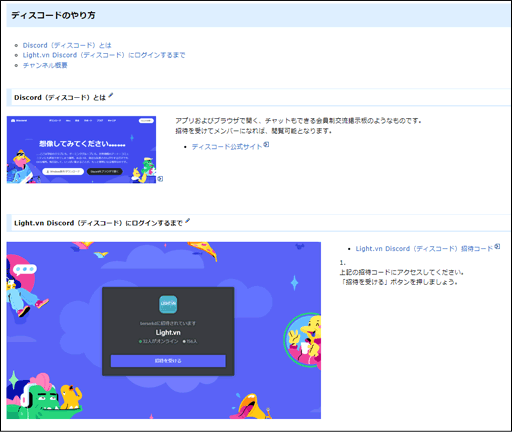512x432 pixels.
Task: Open the 'ディスコード公式サイト' link
Action: tap(227, 147)
